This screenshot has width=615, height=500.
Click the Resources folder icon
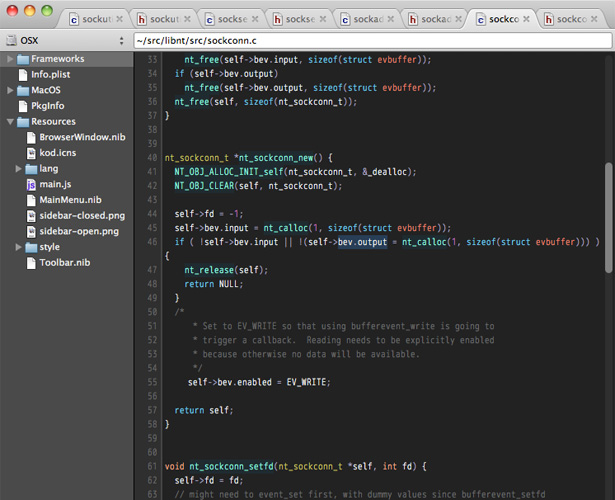point(23,122)
